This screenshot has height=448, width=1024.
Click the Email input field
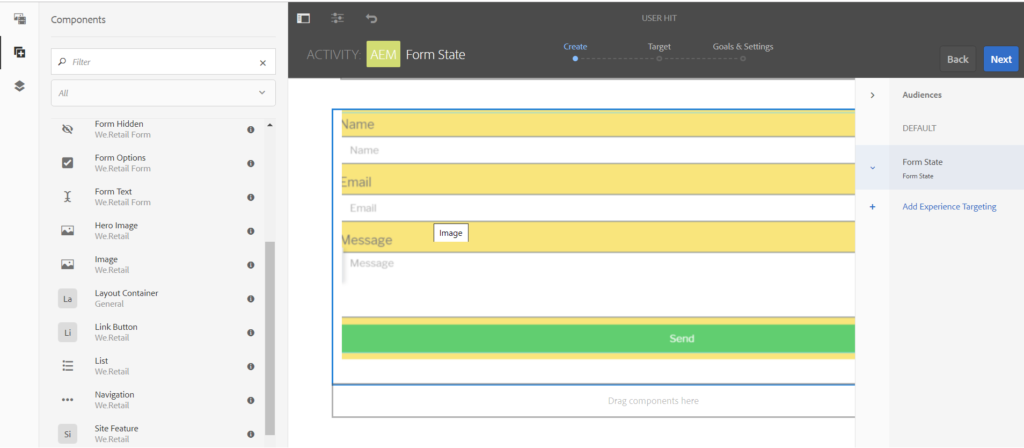(x=598, y=208)
